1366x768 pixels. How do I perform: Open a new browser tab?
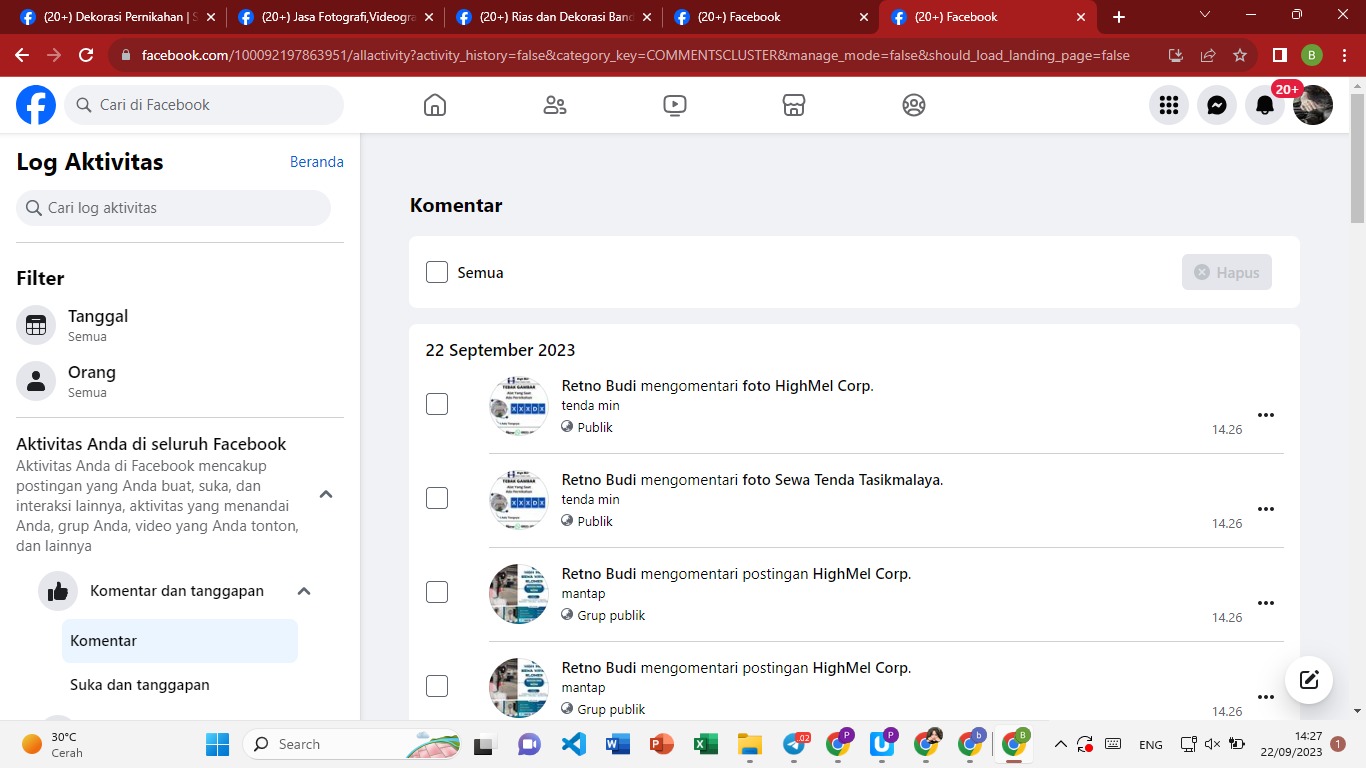pos(1119,17)
